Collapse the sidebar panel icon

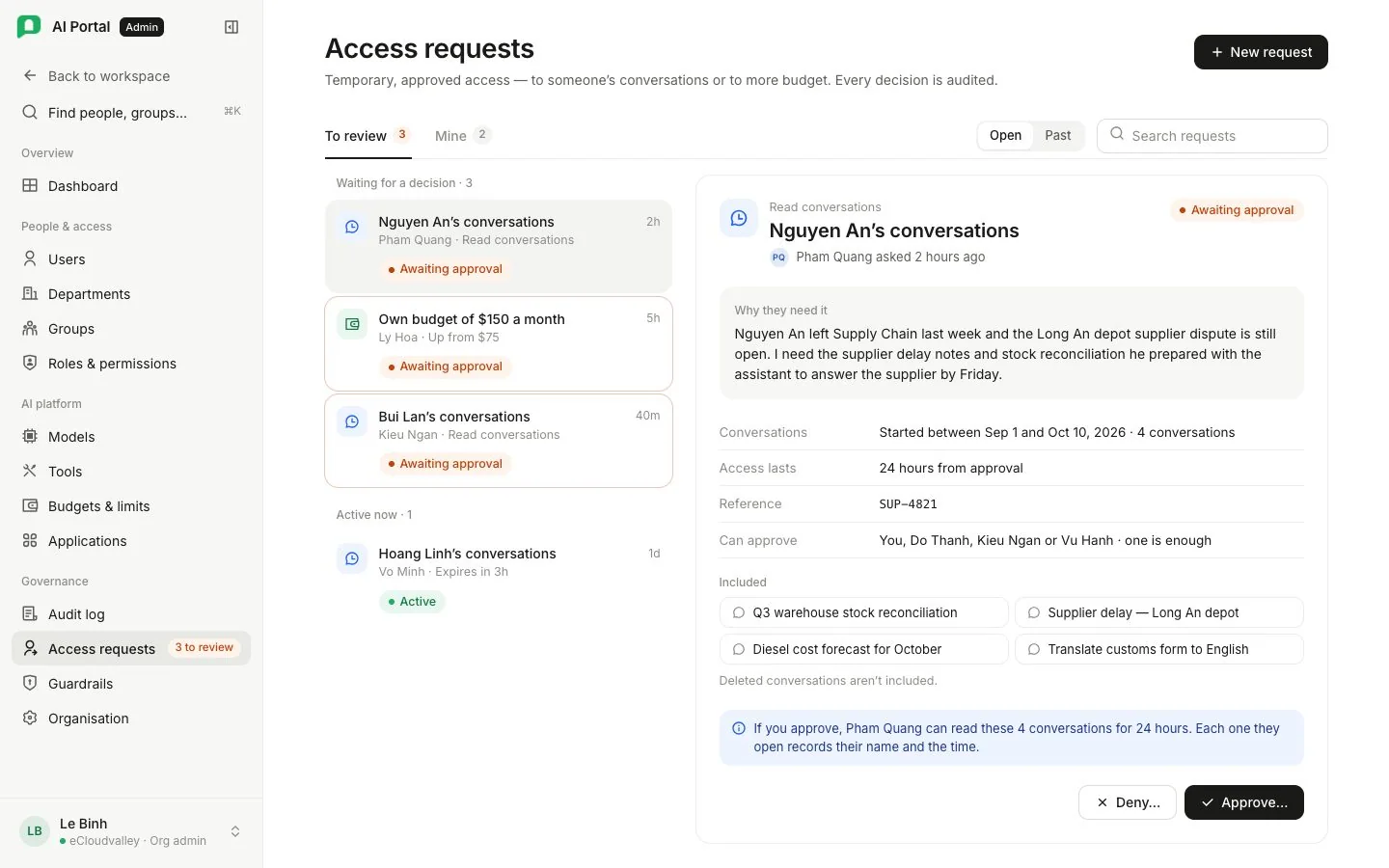coord(231,27)
